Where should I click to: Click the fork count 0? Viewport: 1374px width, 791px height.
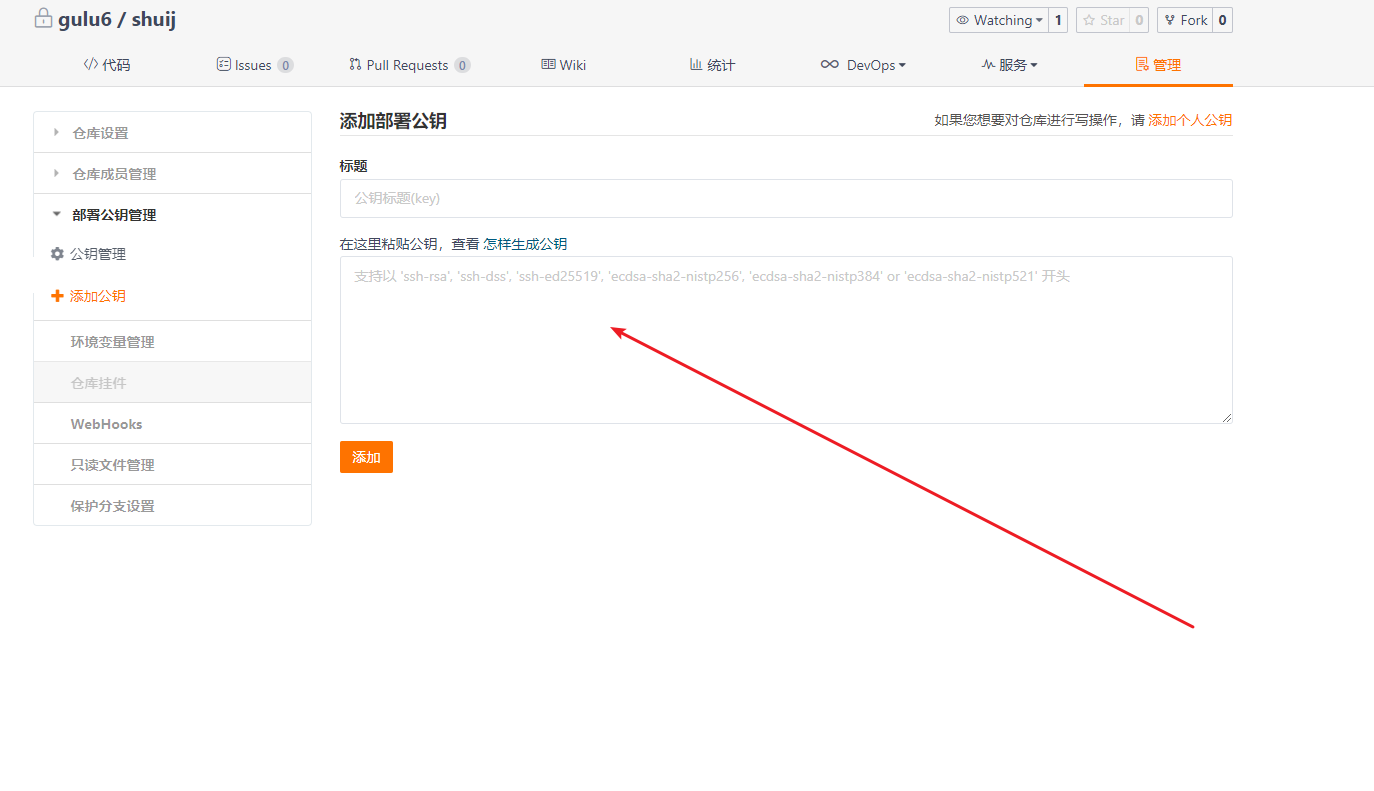tap(1222, 20)
